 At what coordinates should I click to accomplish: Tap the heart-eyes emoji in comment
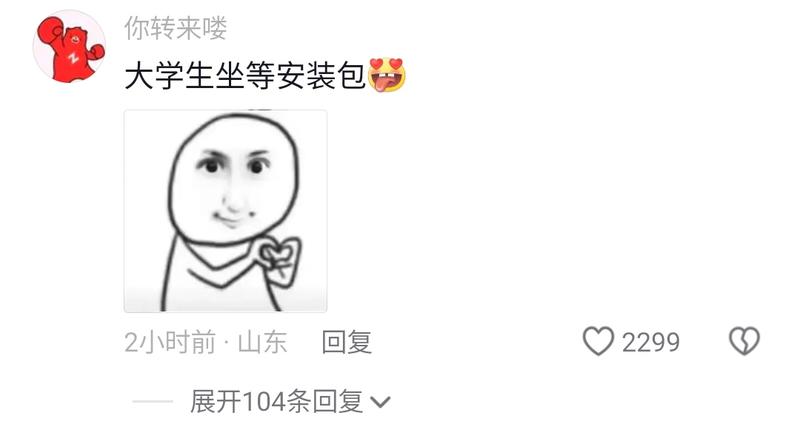pos(387,75)
